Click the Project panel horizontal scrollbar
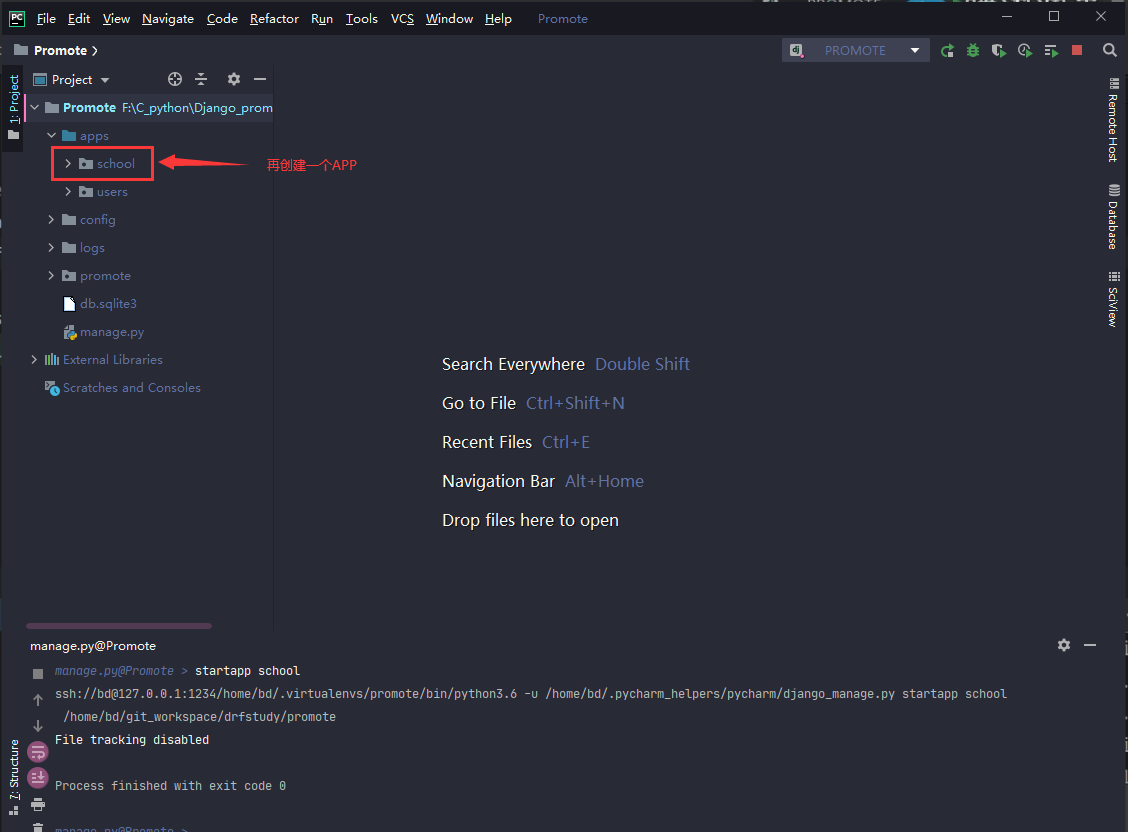 point(119,626)
